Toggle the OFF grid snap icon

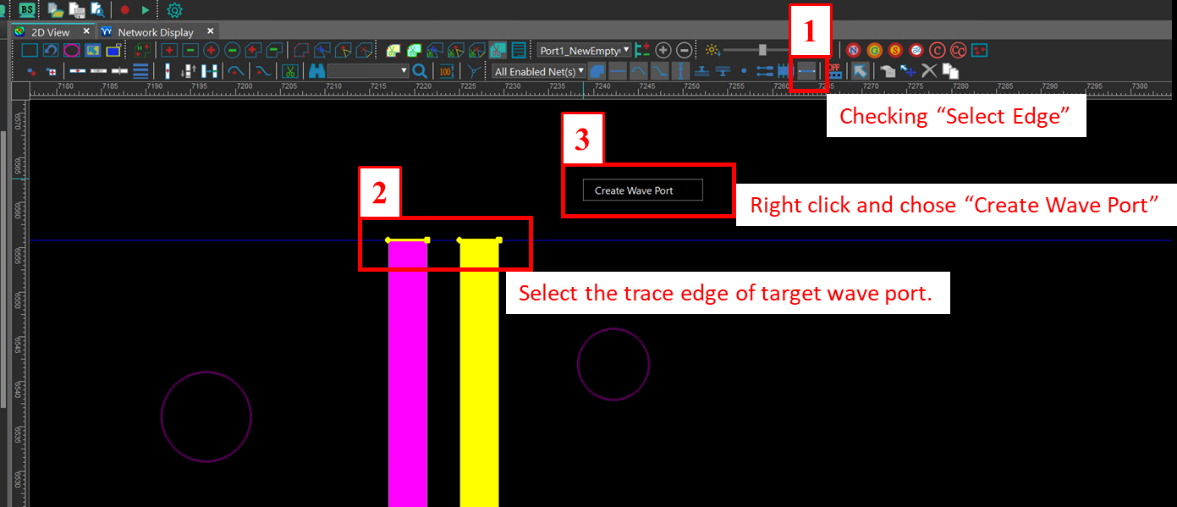point(833,71)
